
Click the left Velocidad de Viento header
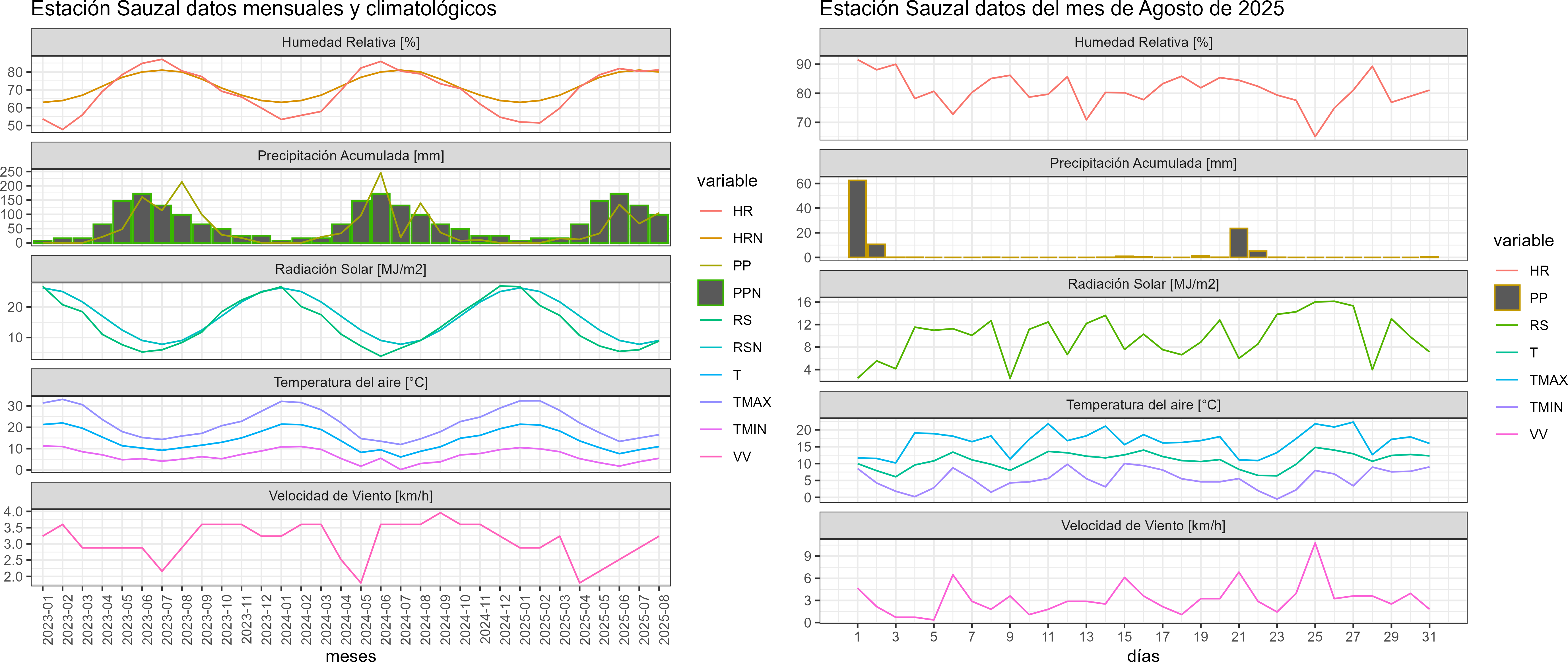(x=350, y=496)
